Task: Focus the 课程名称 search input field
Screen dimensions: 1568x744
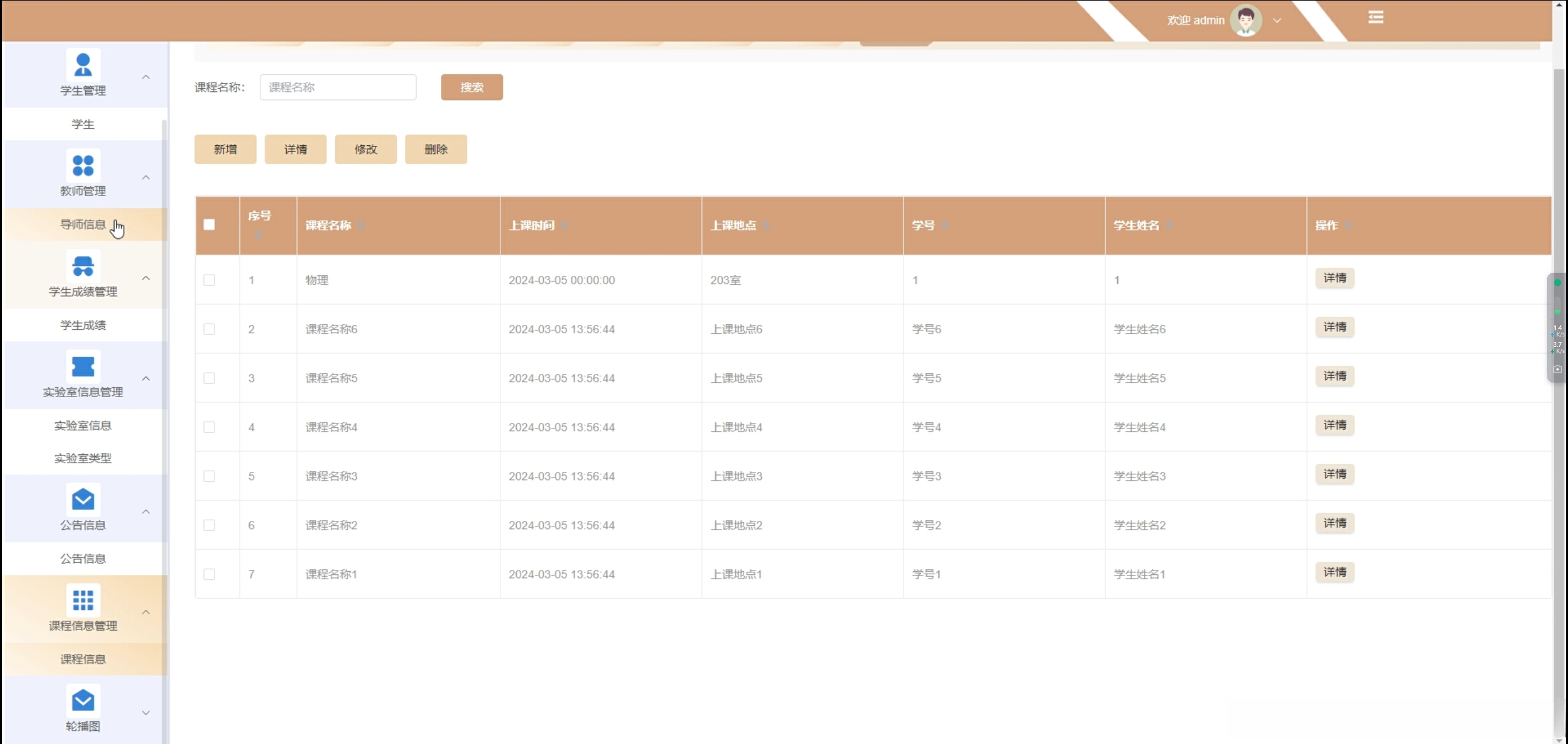Action: click(338, 87)
